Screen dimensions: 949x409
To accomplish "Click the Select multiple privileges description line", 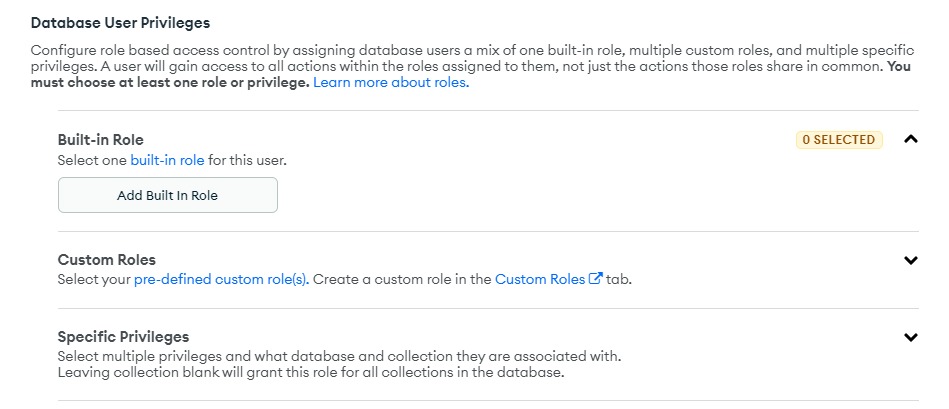I will click(x=339, y=357).
